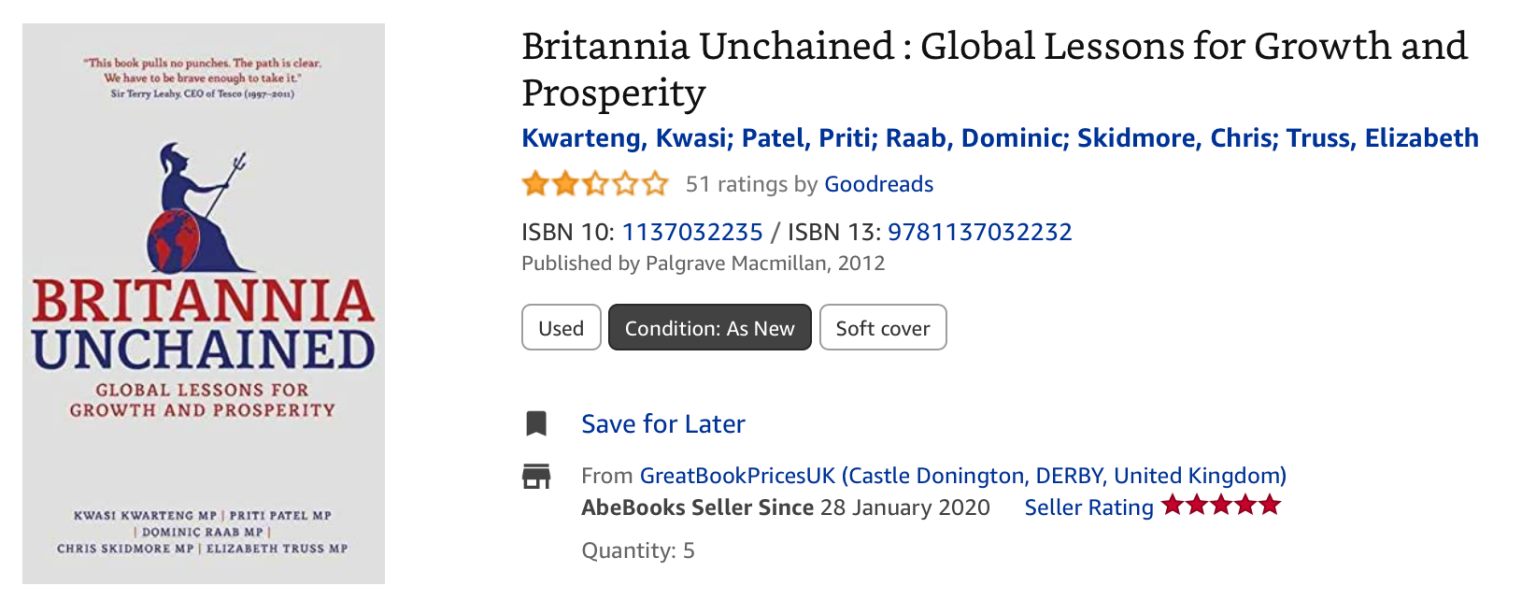Image resolution: width=1536 pixels, height=600 pixels.
Task: Visit the GreatBookPricesUK seller page
Action: click(x=963, y=476)
